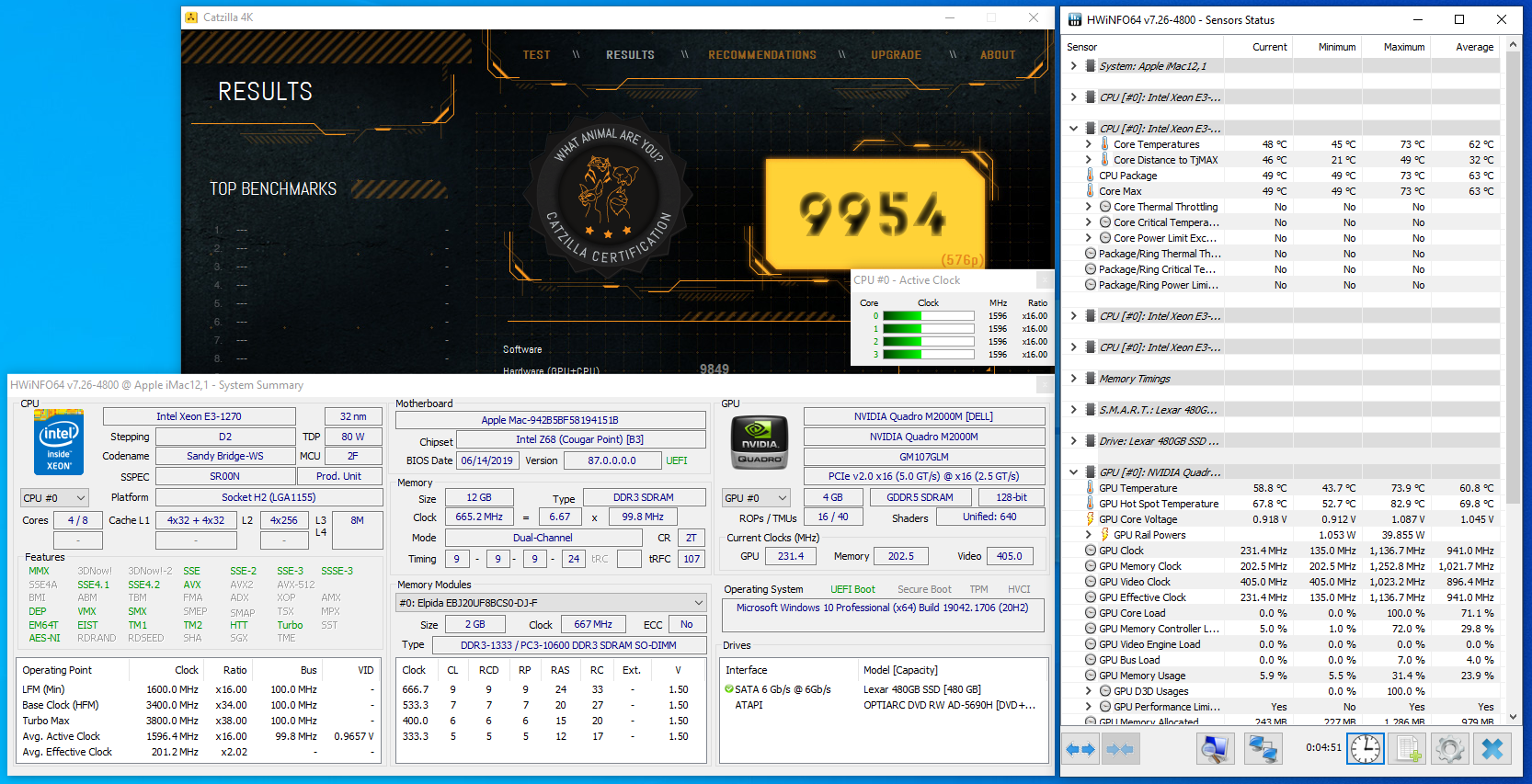Click the Windows 10 Professional OS text
The width and height of the screenshot is (1532, 784).
point(883,608)
